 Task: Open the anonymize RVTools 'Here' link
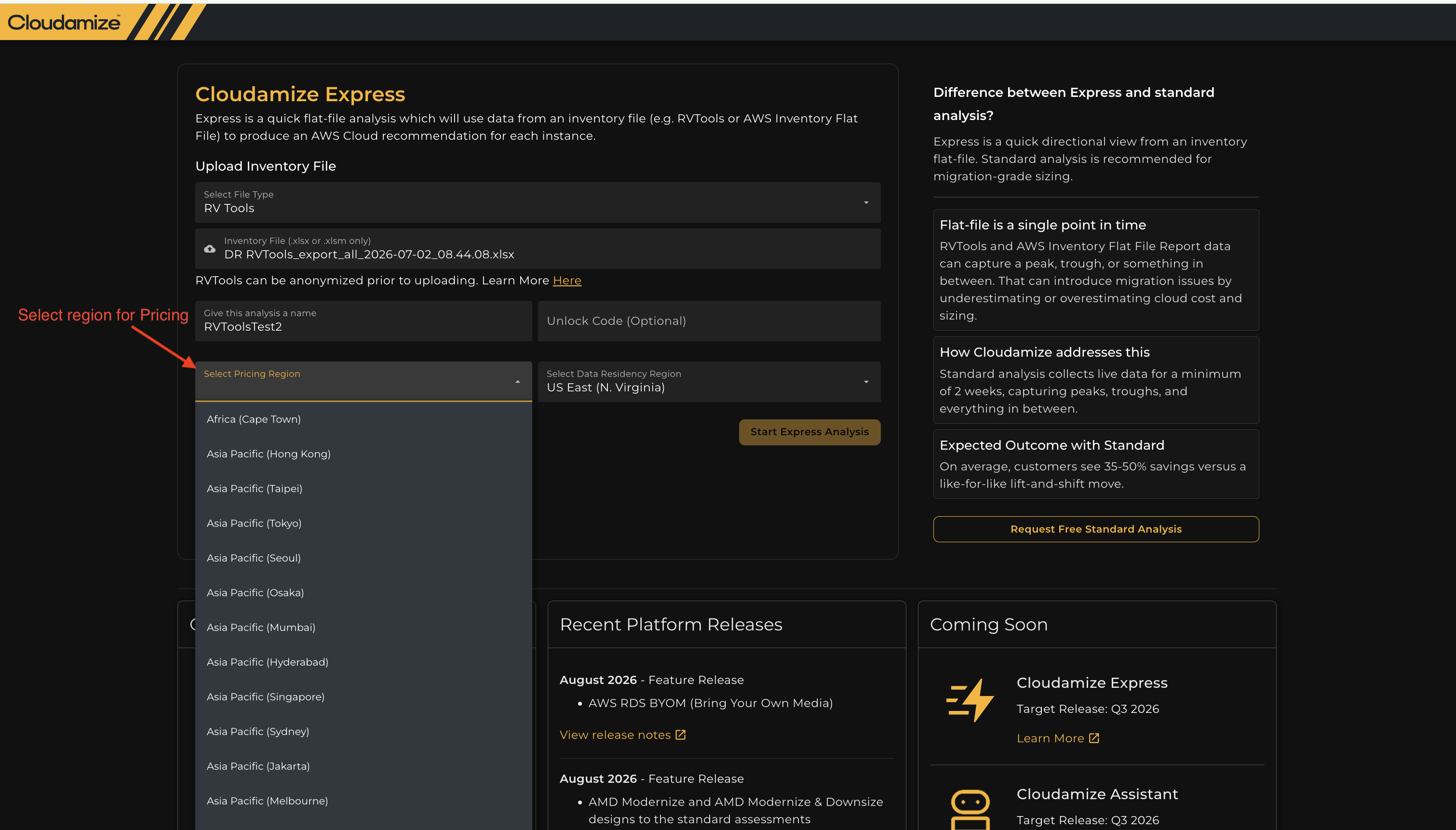[566, 281]
